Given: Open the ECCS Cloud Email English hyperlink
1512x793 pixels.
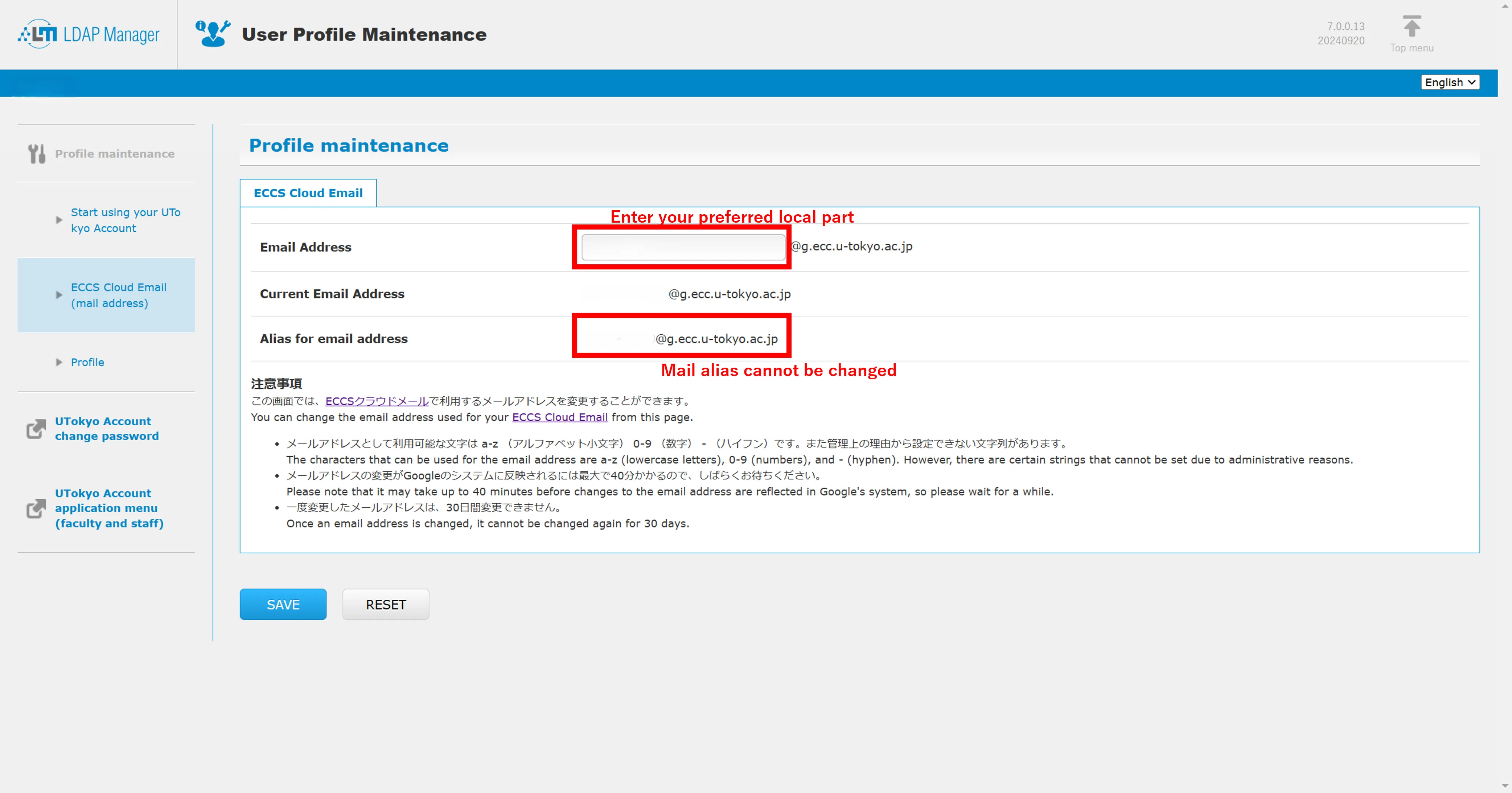Looking at the screenshot, I should pyautogui.click(x=559, y=417).
